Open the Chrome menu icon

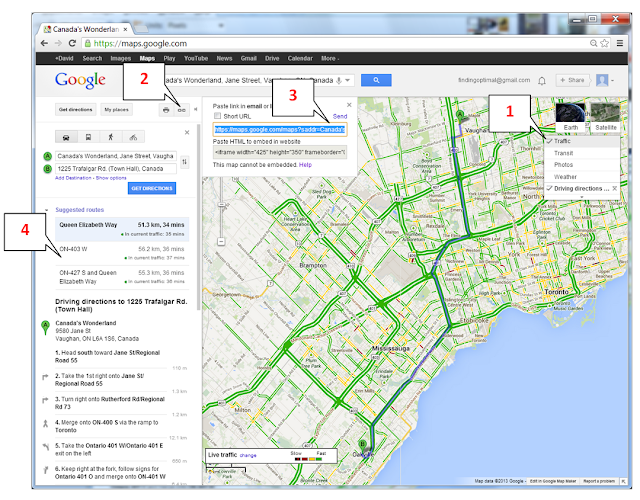620,43
